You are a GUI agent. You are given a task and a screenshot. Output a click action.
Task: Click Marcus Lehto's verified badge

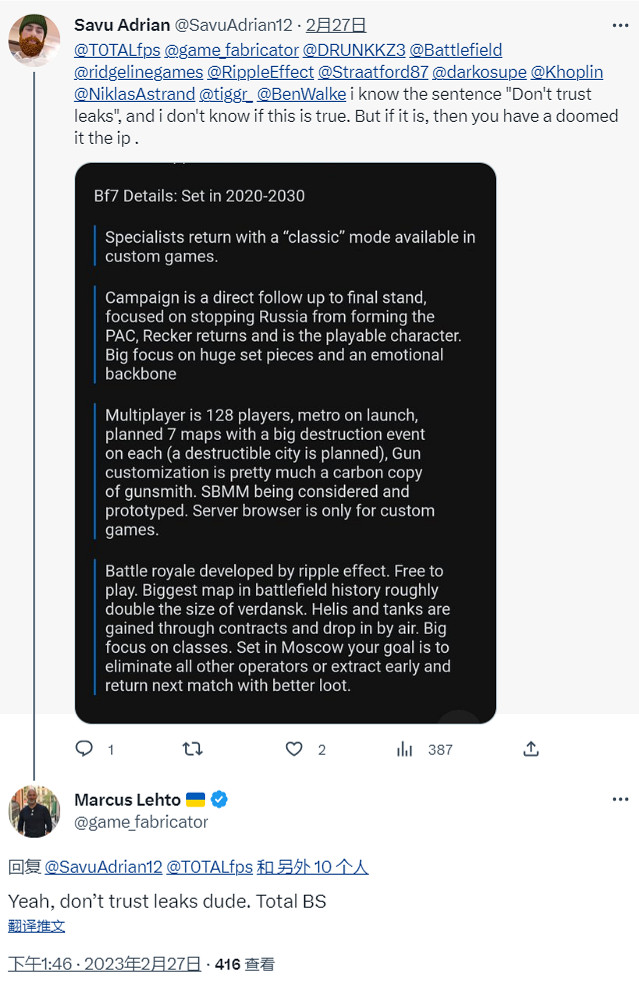click(x=219, y=799)
